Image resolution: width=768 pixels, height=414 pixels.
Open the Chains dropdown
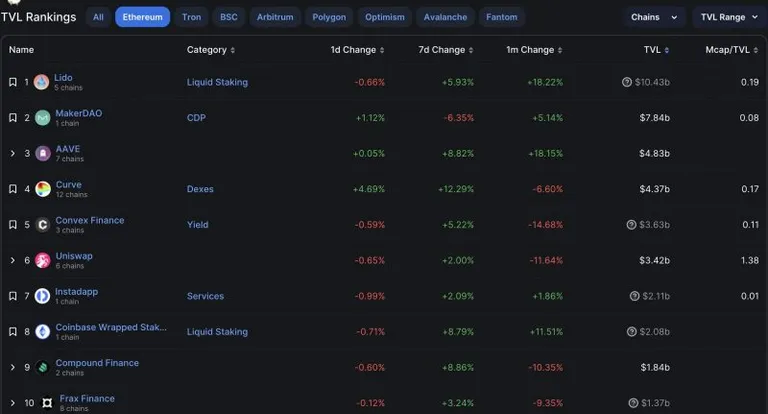[x=654, y=17]
